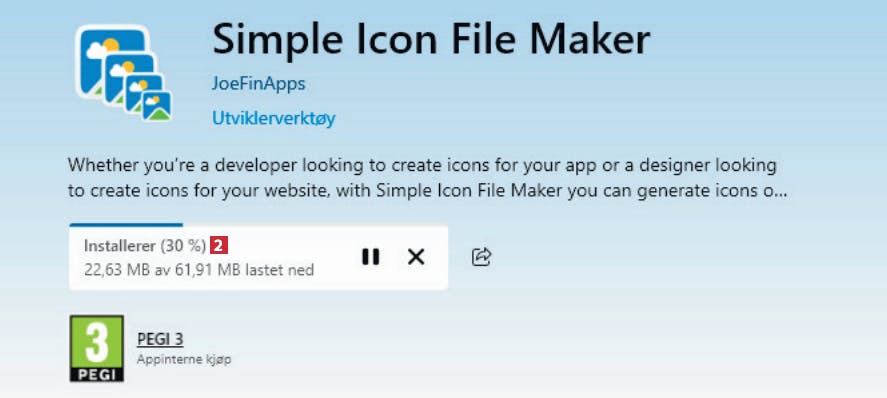Click the ellipsis ending the description

[x=780, y=192]
